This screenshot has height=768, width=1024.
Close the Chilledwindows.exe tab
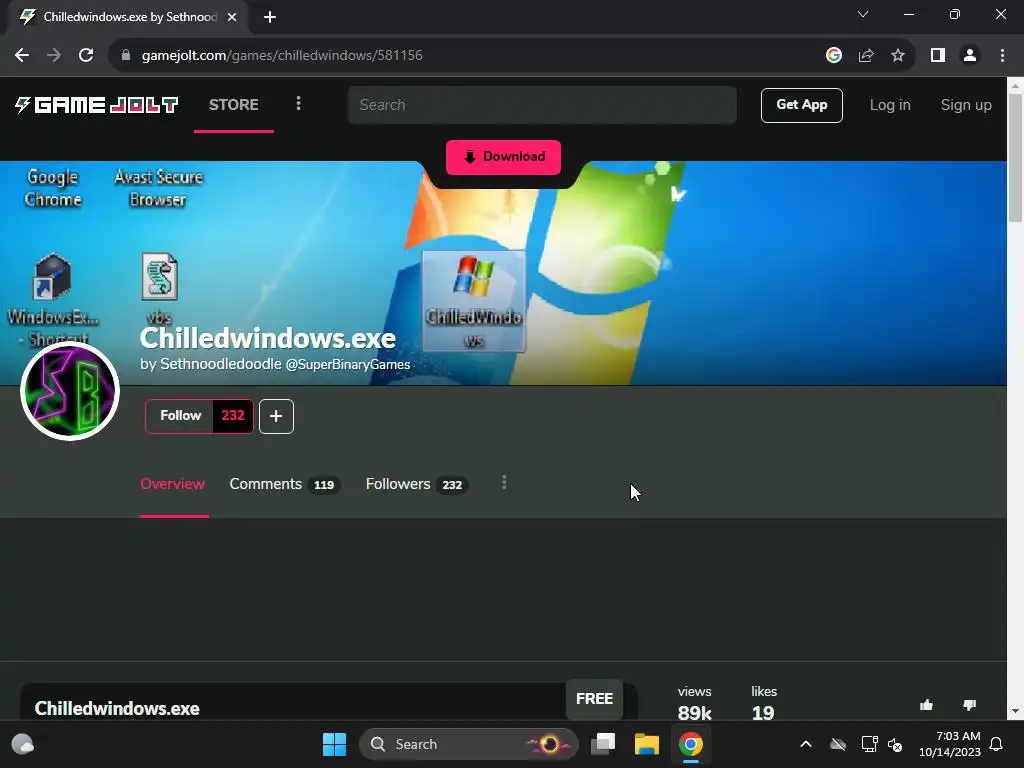232,17
